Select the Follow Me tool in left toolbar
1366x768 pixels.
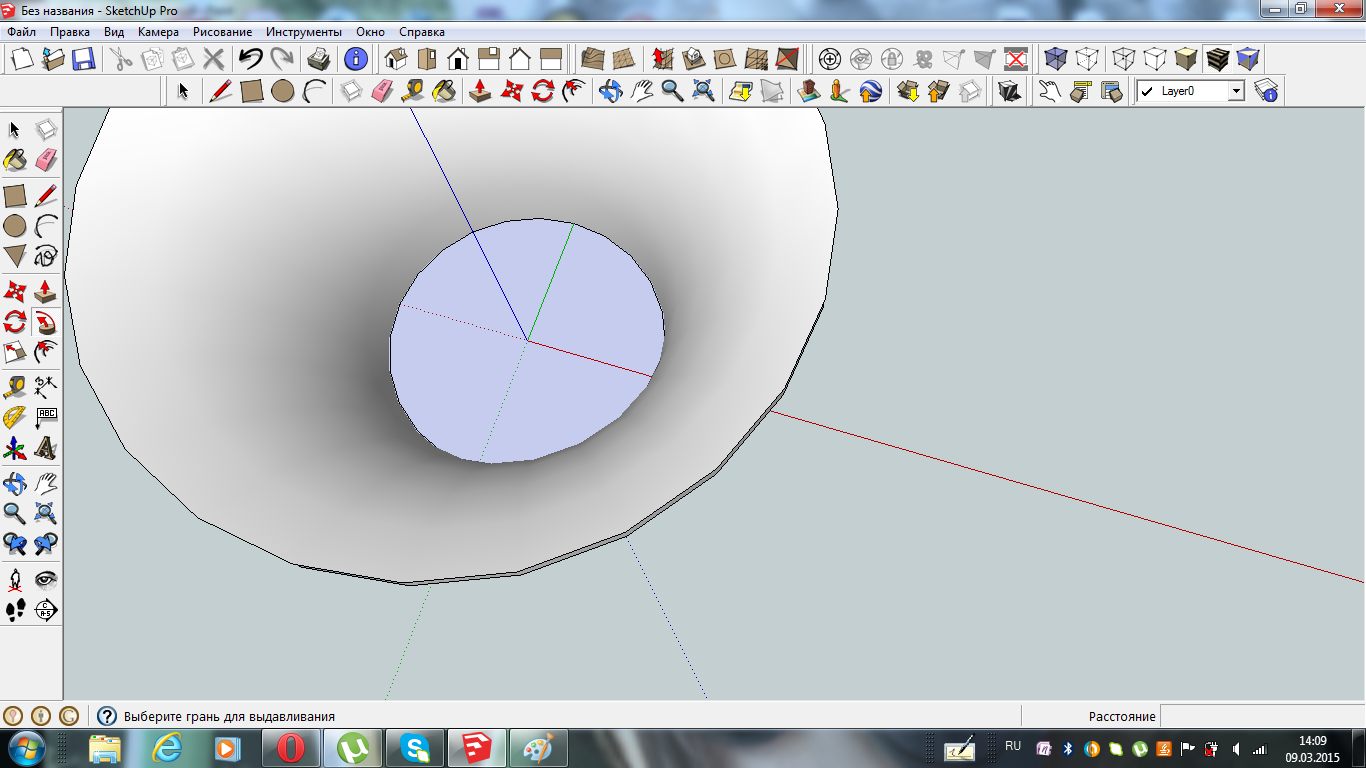(45, 322)
